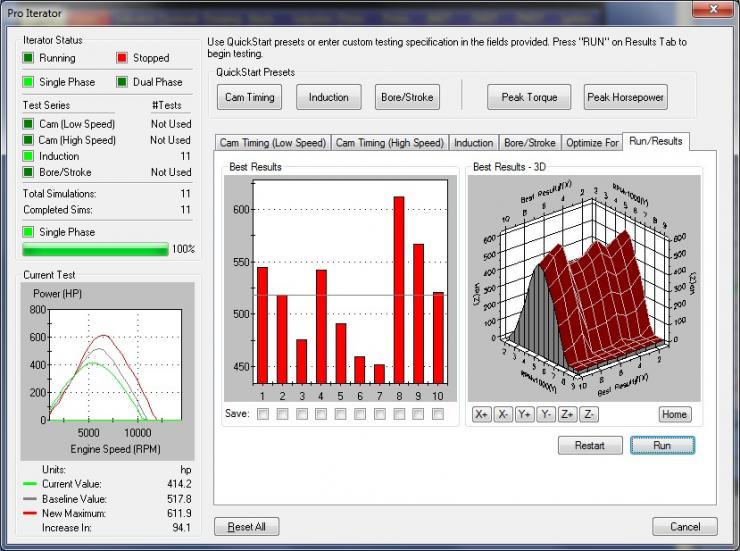Click the Single Phase indicator above progress bar
This screenshot has height=551, width=740.
tap(28, 232)
